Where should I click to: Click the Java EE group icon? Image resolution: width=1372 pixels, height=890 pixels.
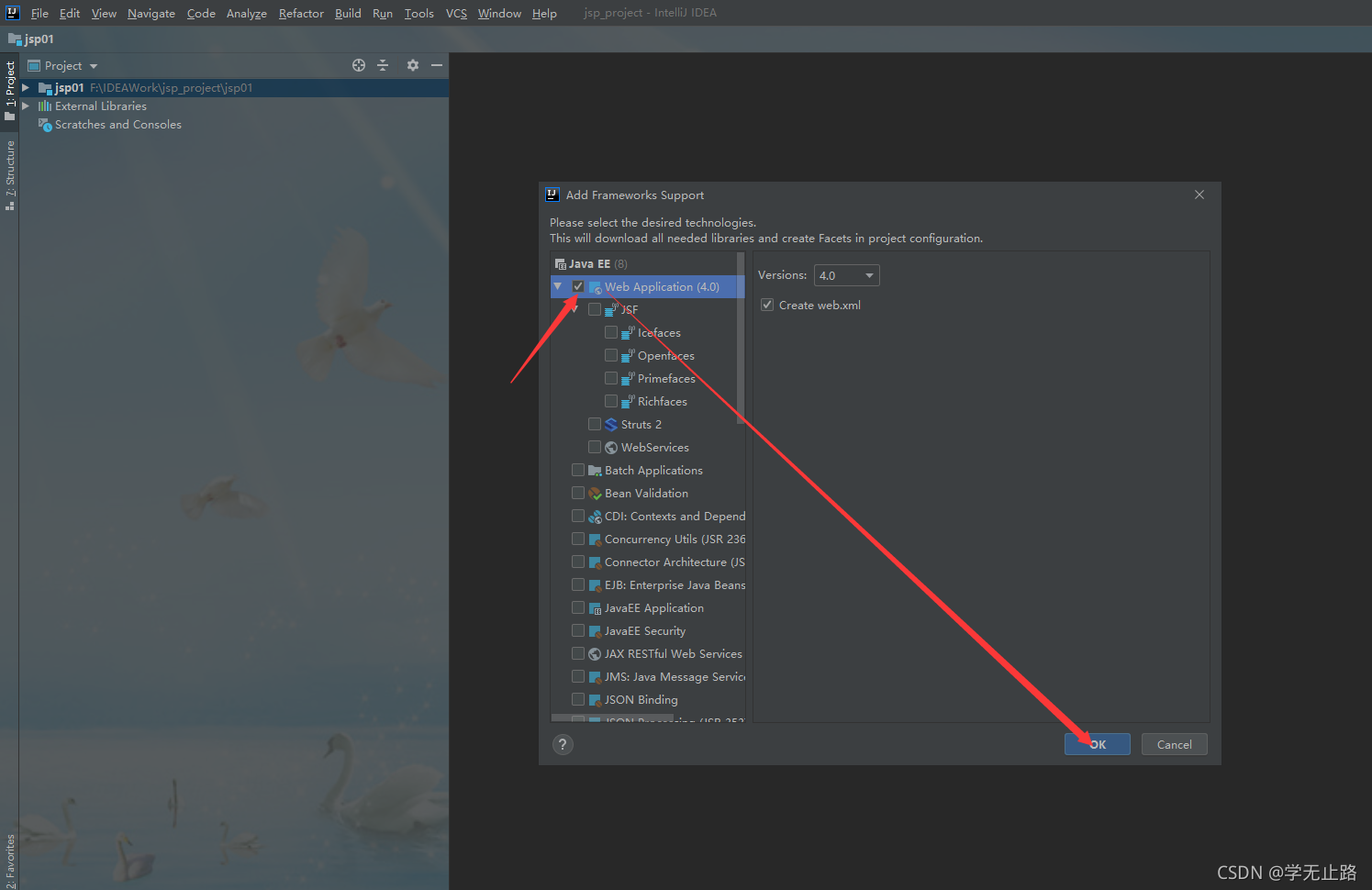pyautogui.click(x=561, y=264)
